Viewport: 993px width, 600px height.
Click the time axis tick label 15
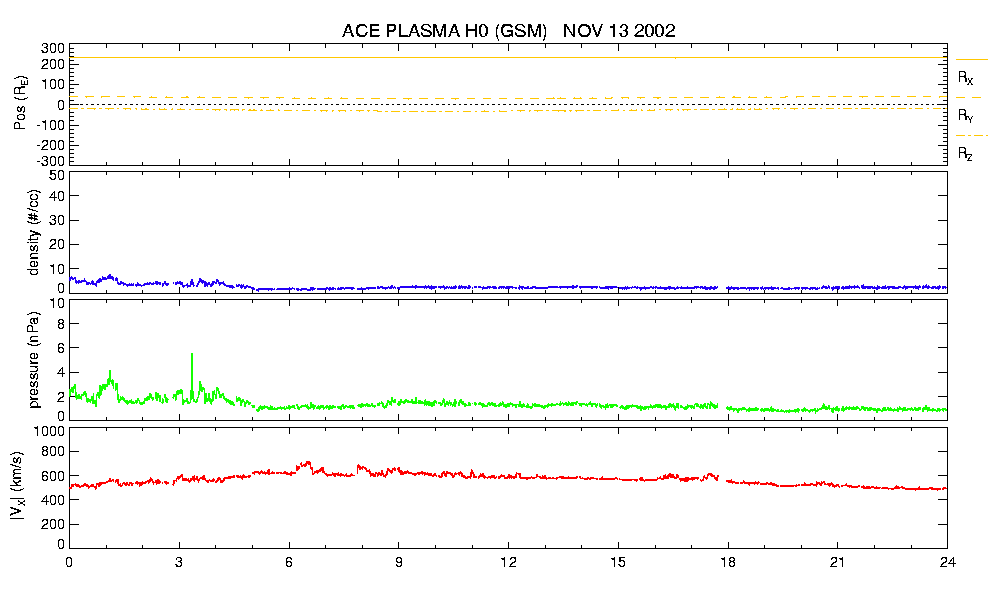click(x=618, y=562)
